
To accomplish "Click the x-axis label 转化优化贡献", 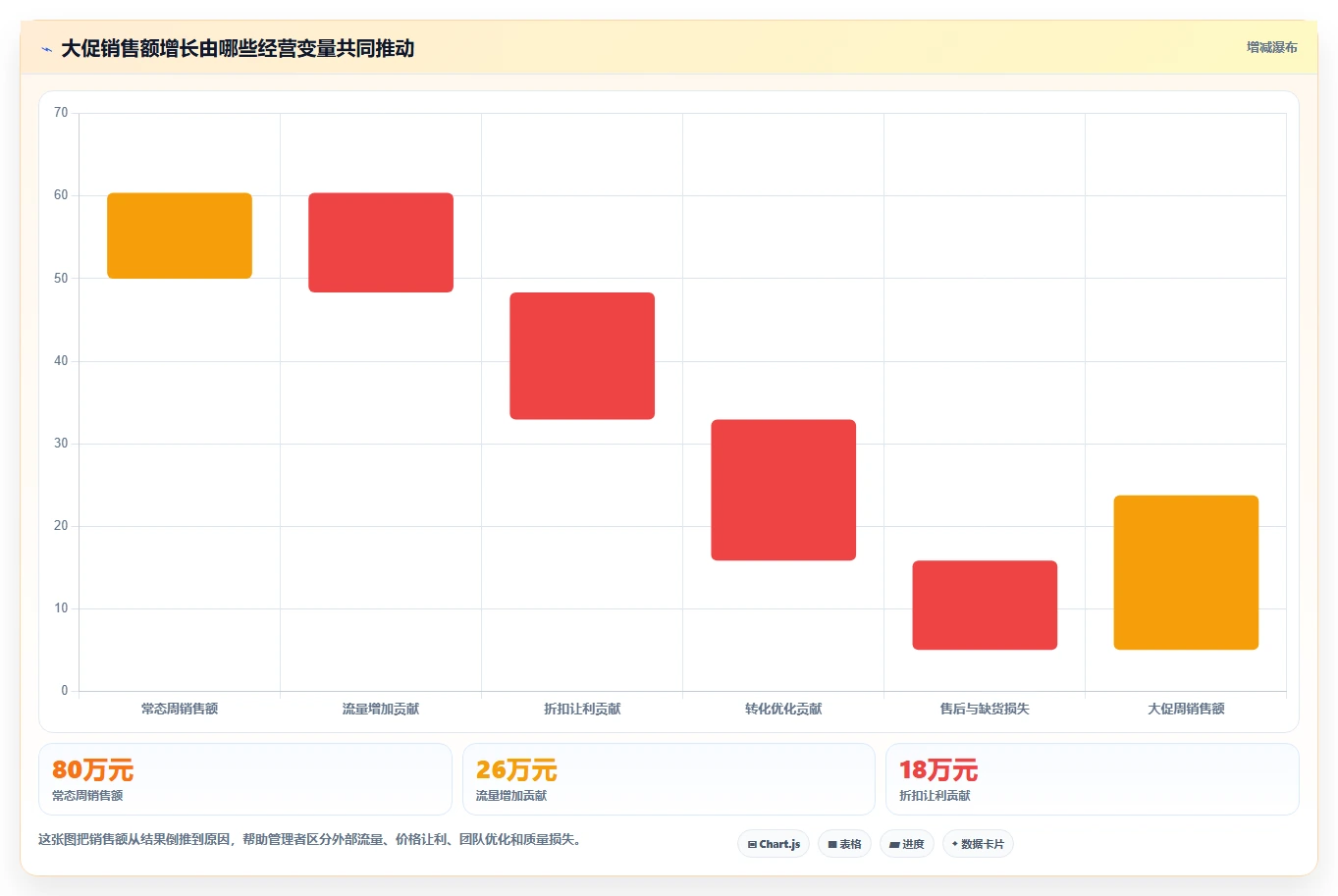I will click(x=783, y=709).
